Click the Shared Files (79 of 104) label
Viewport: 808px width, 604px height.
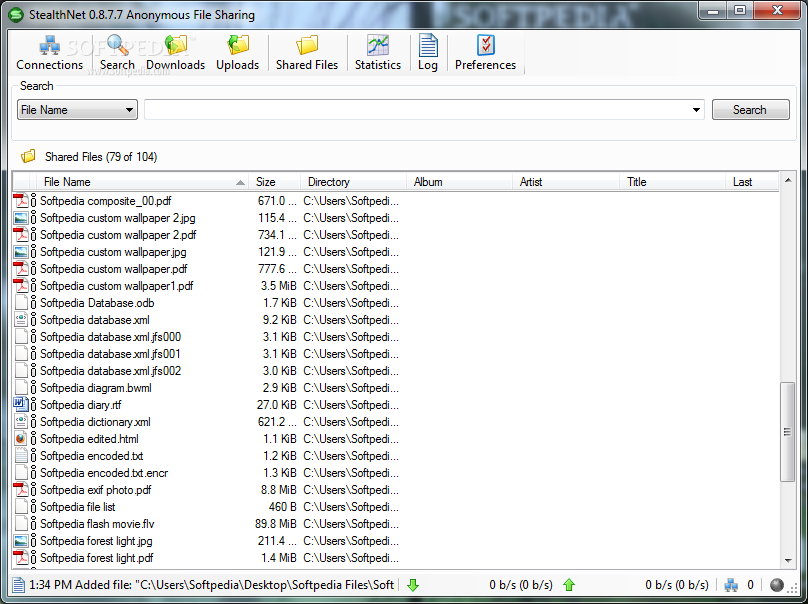(x=101, y=157)
